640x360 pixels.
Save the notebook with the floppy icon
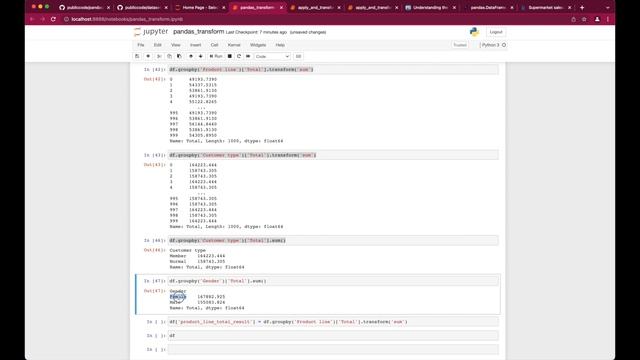point(137,56)
